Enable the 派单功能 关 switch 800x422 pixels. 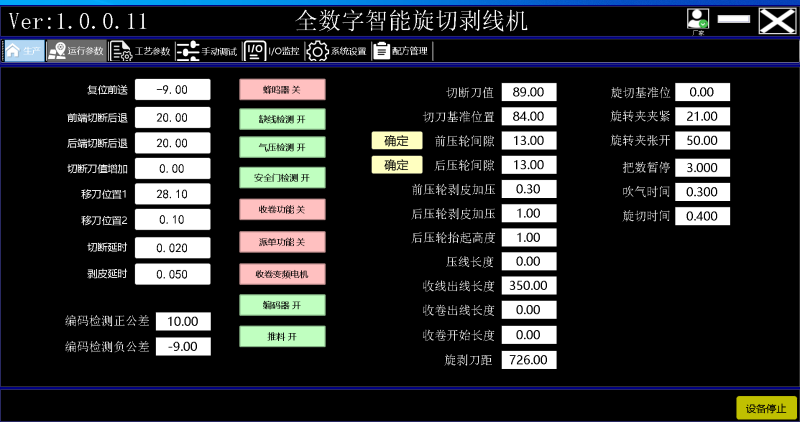(282, 242)
